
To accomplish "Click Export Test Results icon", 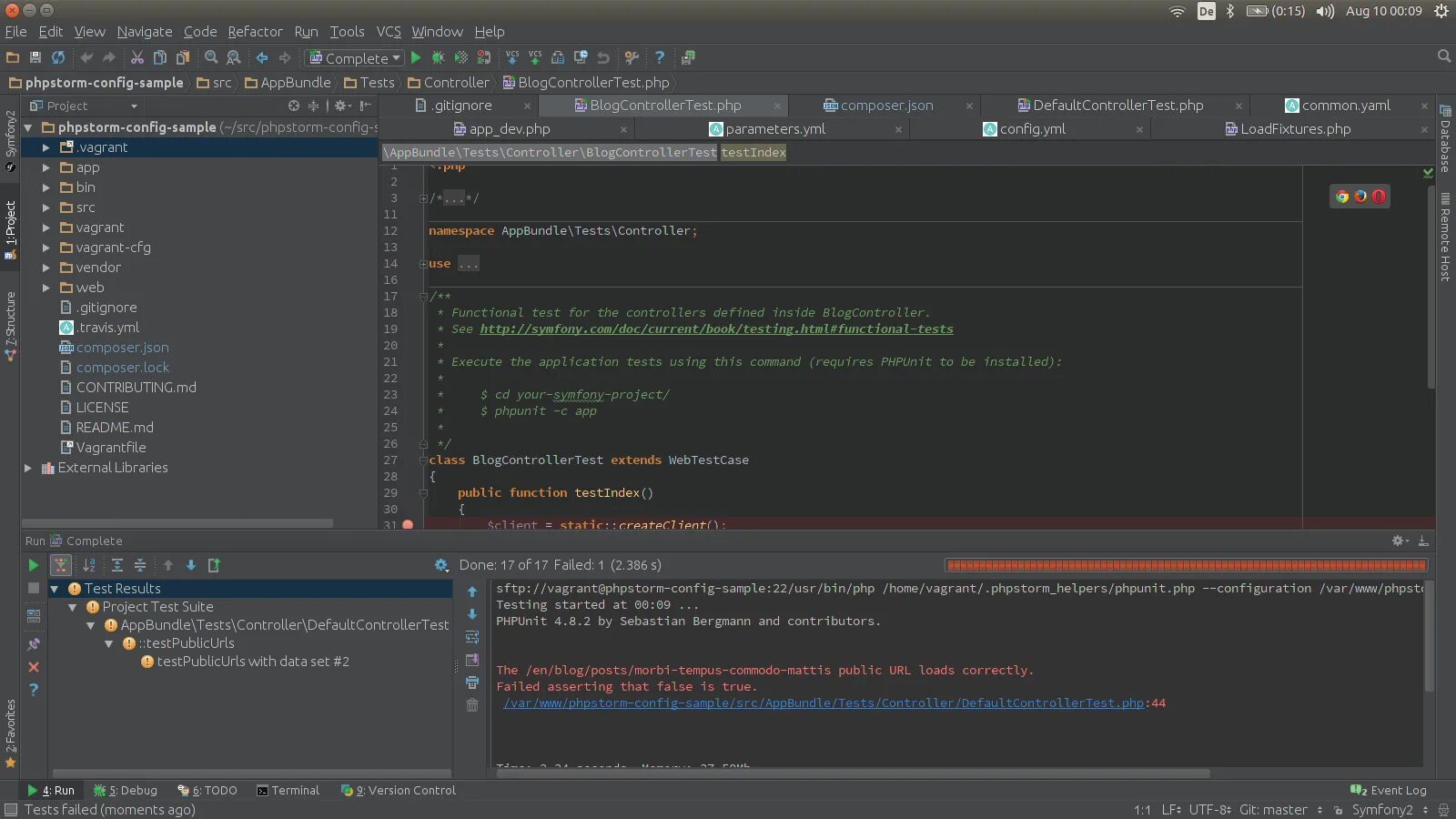I will pyautogui.click(x=214, y=565).
